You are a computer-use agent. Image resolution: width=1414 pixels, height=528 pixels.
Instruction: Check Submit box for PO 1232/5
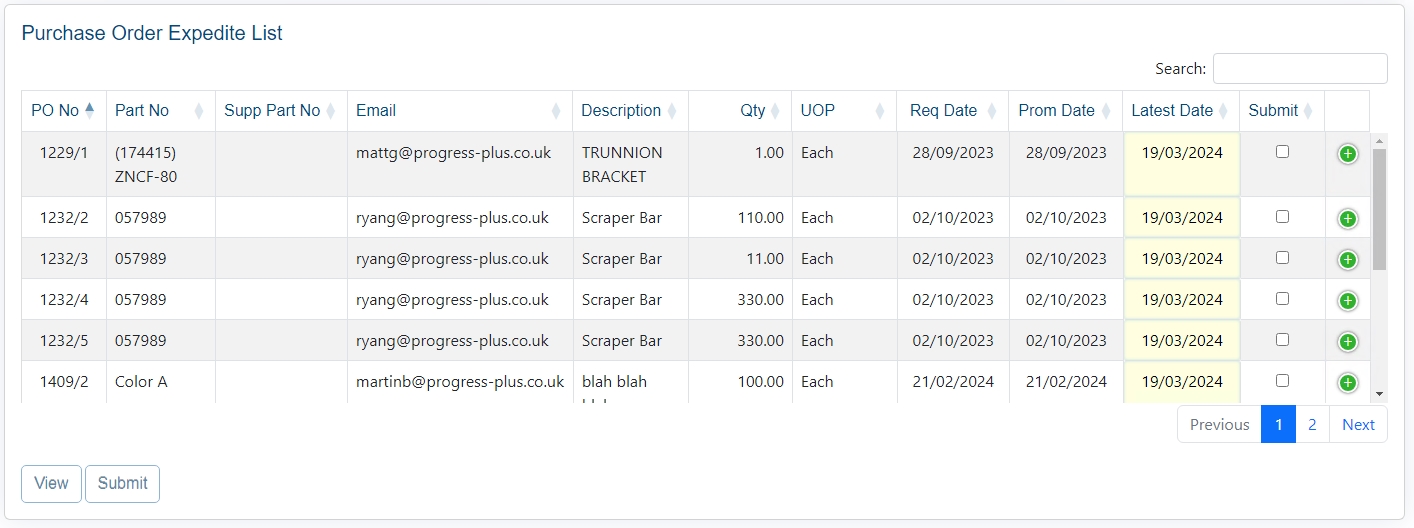[x=1282, y=340]
